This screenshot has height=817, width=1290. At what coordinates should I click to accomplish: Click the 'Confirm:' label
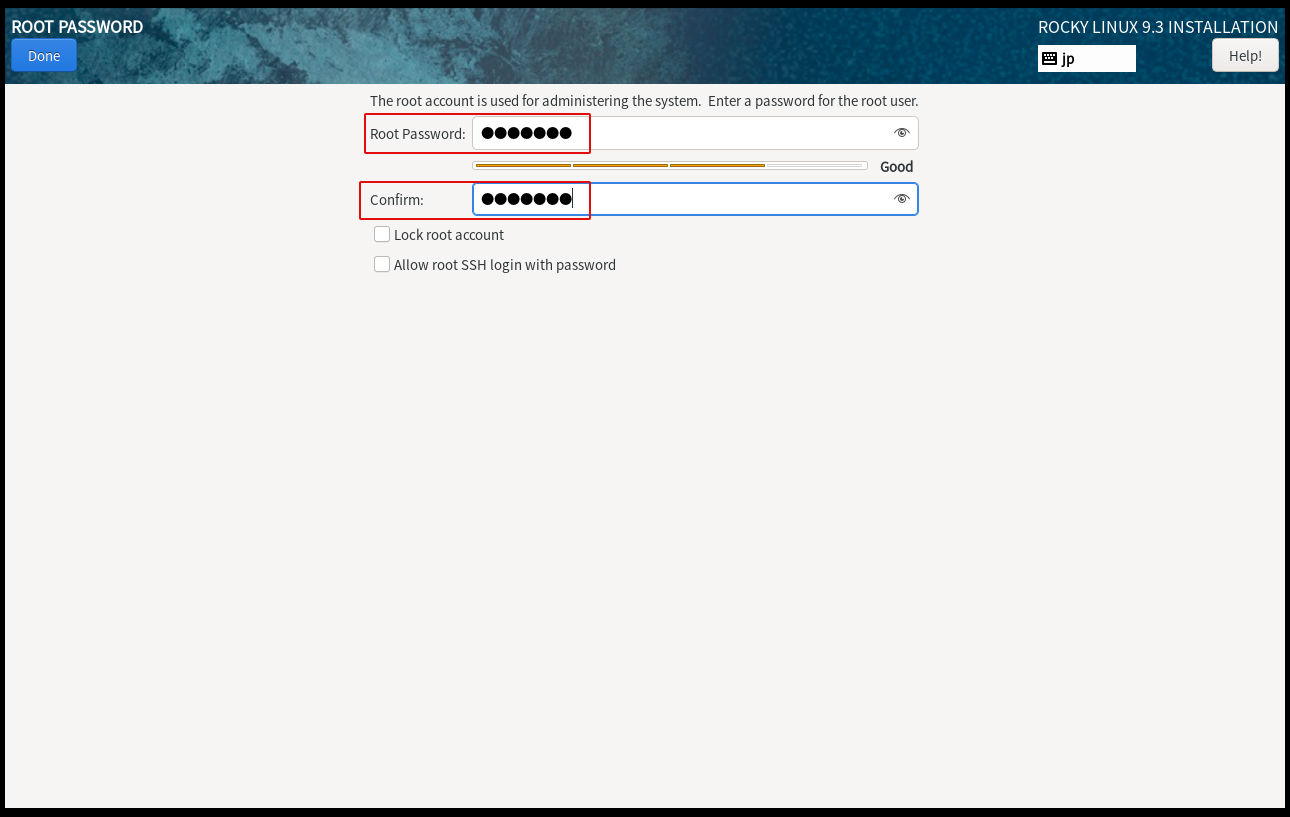pyautogui.click(x=397, y=200)
